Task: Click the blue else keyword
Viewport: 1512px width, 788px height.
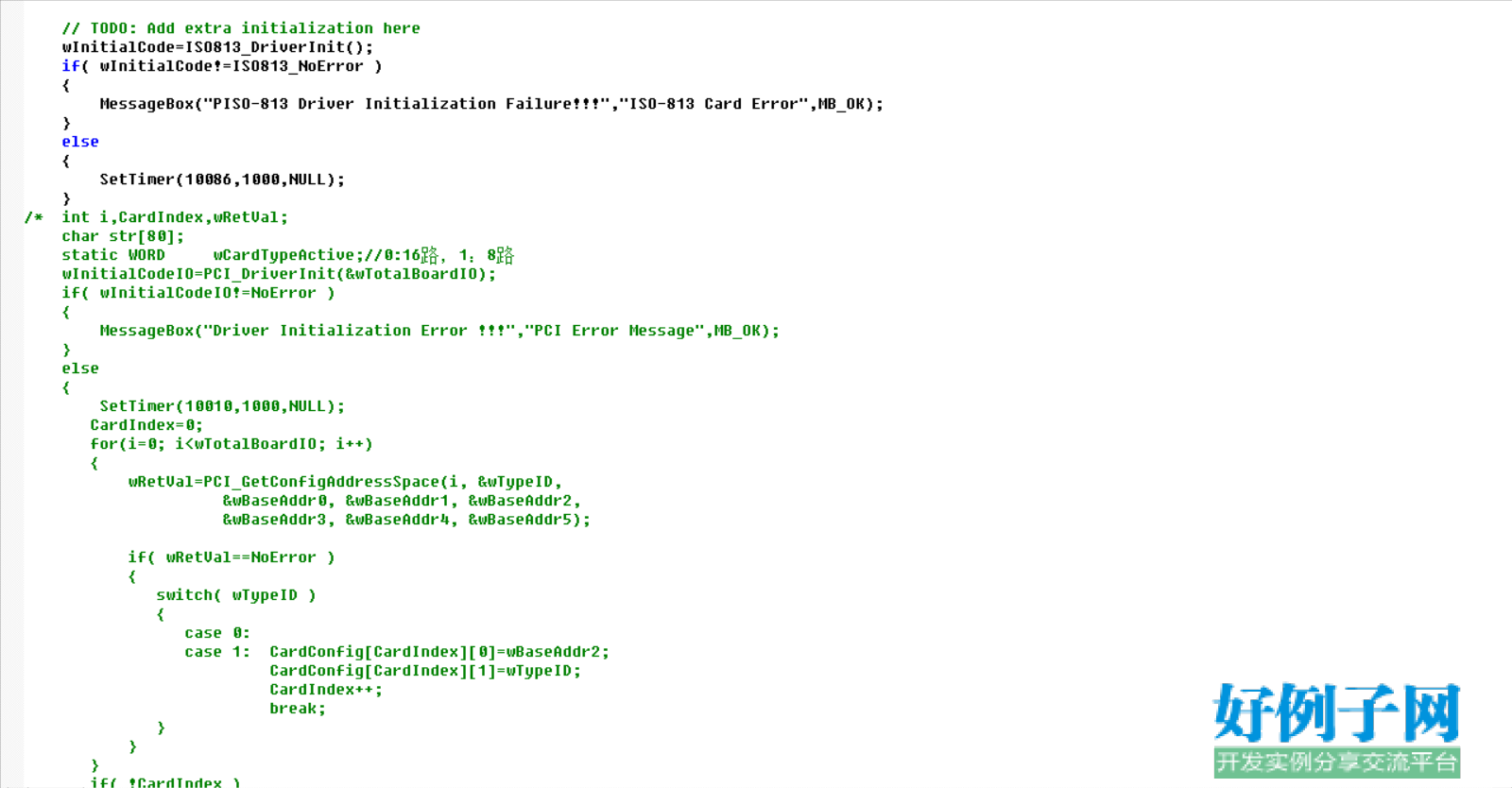Action: pos(80,142)
